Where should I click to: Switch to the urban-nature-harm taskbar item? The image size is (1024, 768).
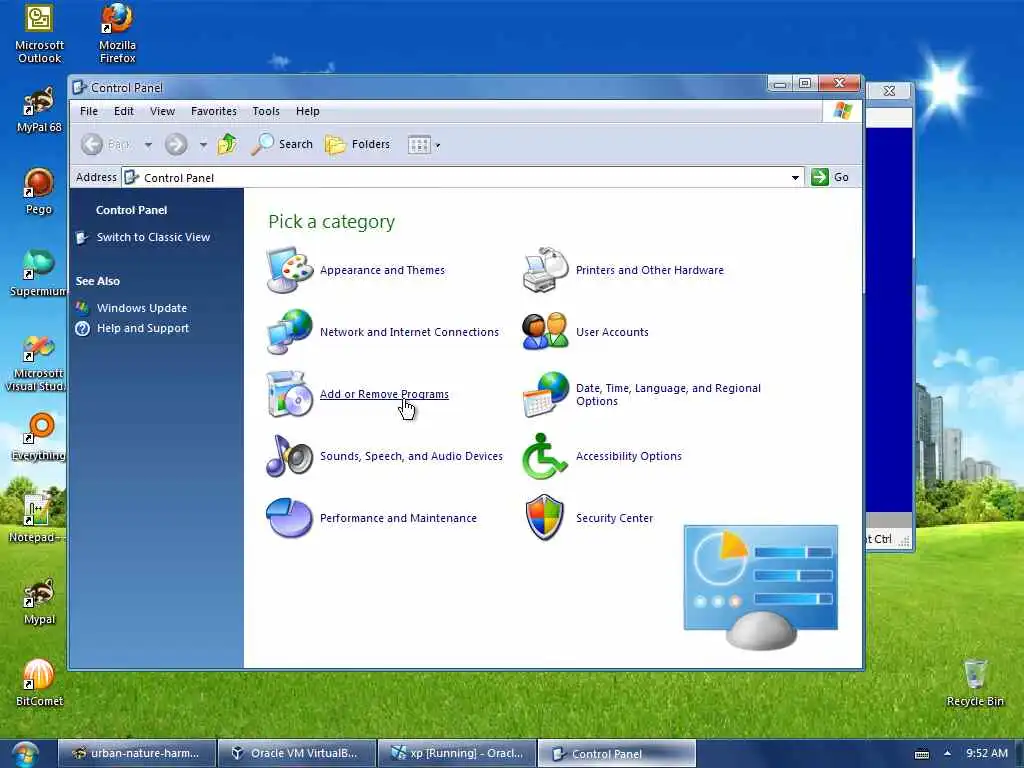(x=136, y=753)
